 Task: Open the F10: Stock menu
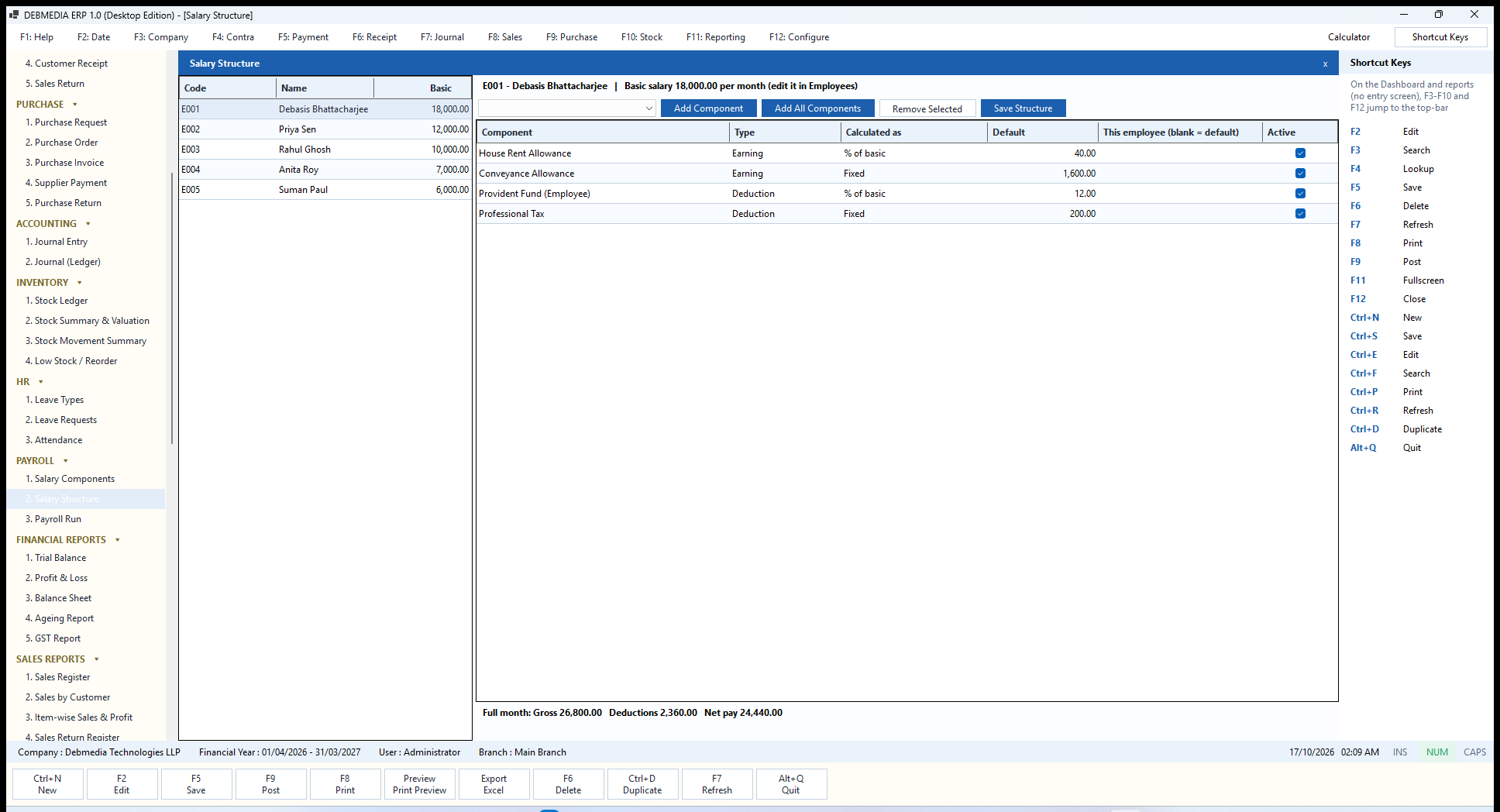pyautogui.click(x=642, y=37)
